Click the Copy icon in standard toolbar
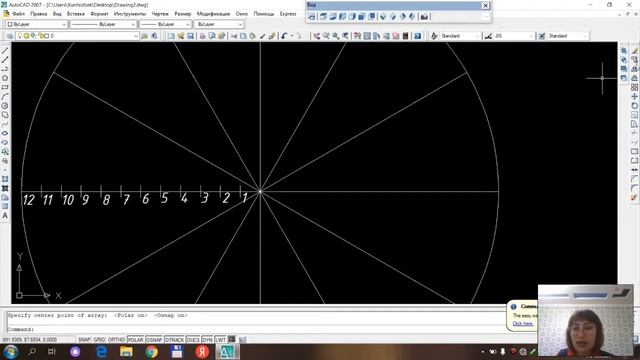Screen dimensions: 640x360 (243, 36)
